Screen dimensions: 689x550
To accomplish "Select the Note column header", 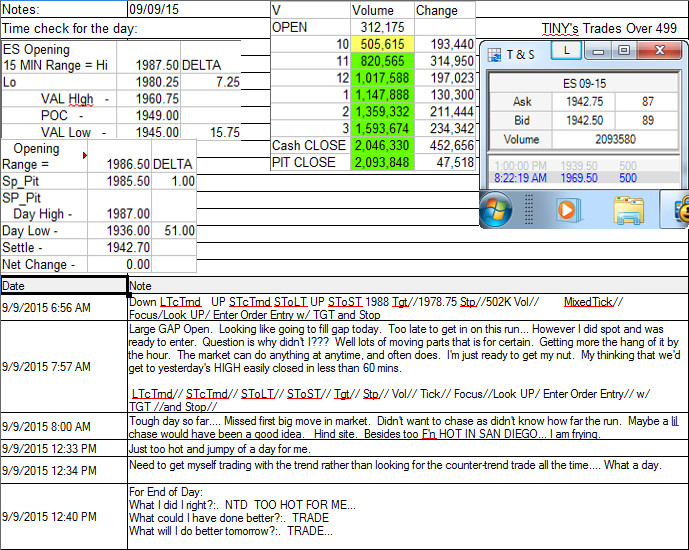I will pyautogui.click(x=407, y=286).
